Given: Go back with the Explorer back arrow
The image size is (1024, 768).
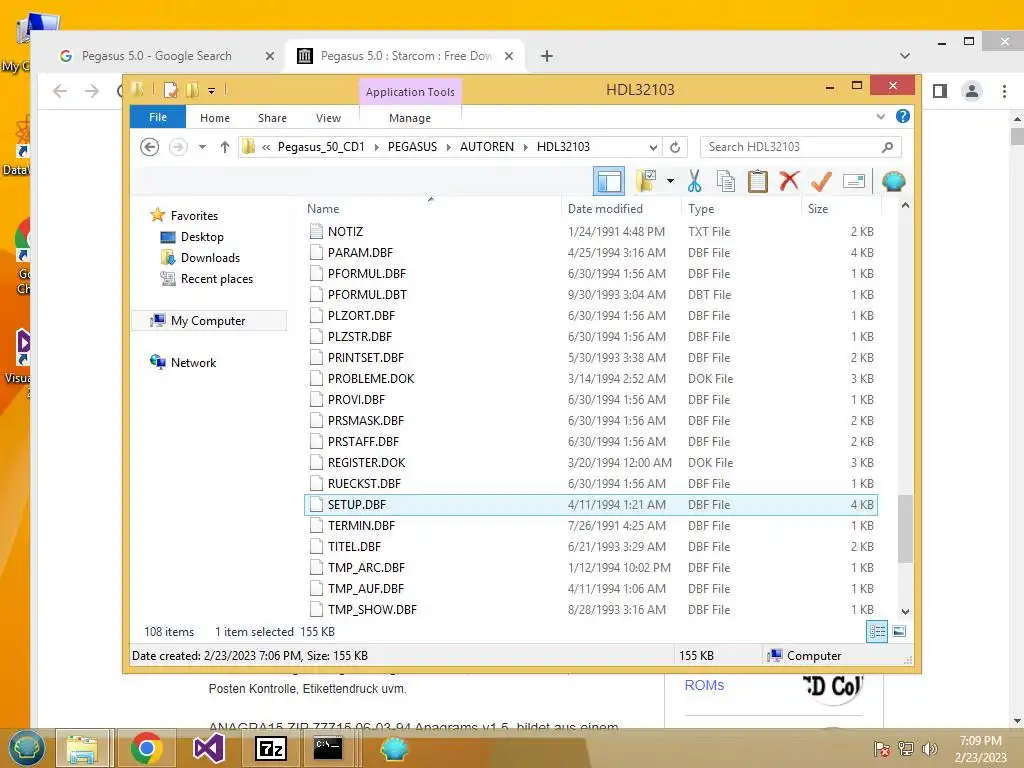Looking at the screenshot, I should [x=150, y=147].
